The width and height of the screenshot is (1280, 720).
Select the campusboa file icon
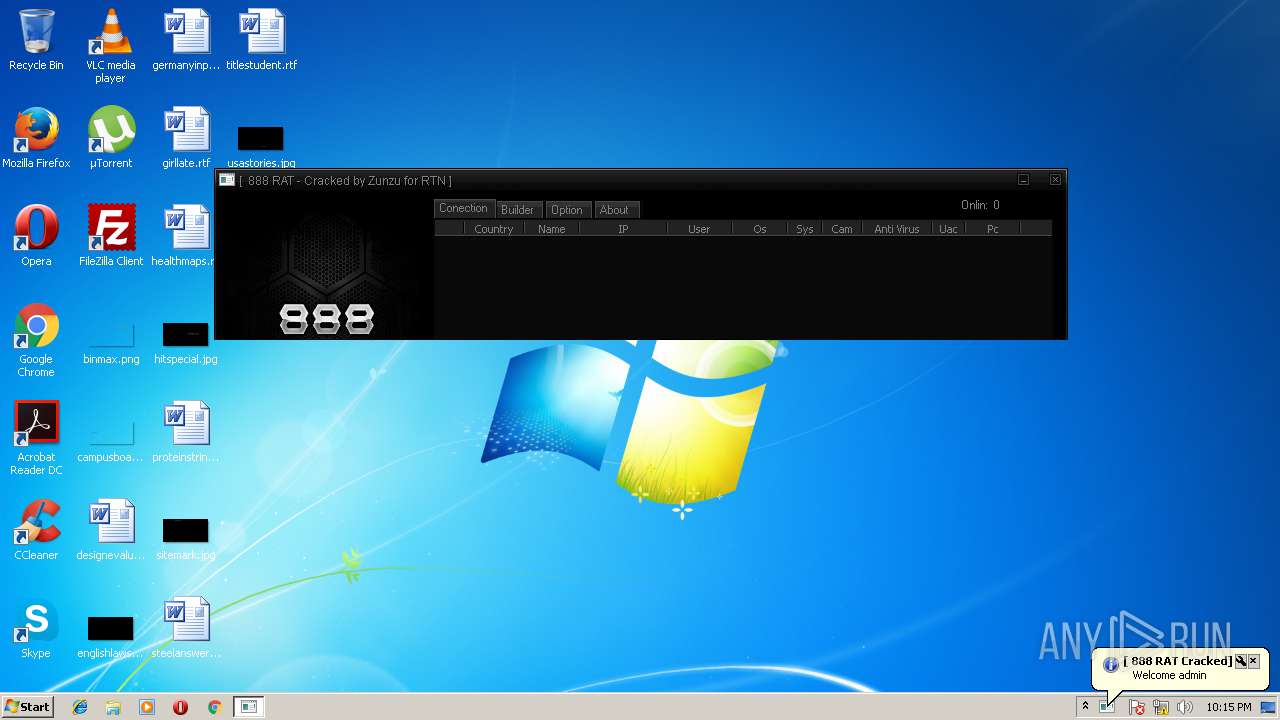pyautogui.click(x=111, y=441)
